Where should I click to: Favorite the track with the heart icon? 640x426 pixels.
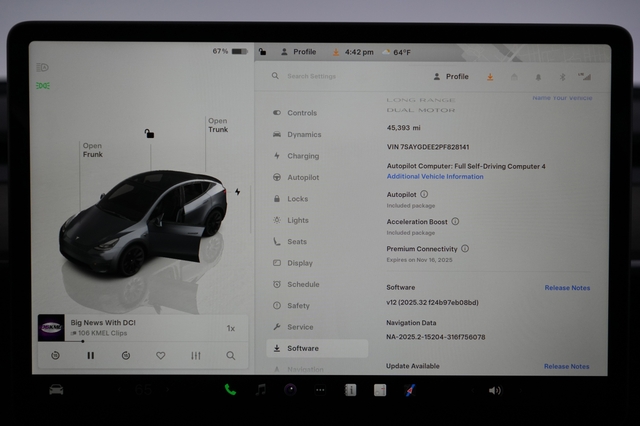point(161,356)
